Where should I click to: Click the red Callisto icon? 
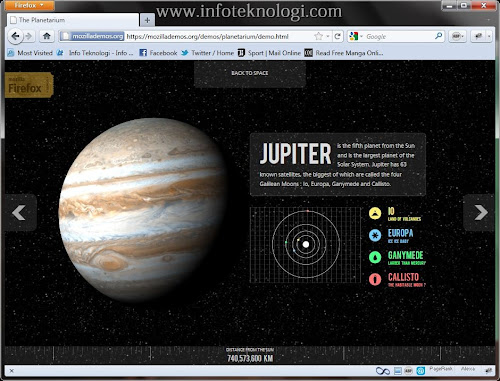pos(375,279)
